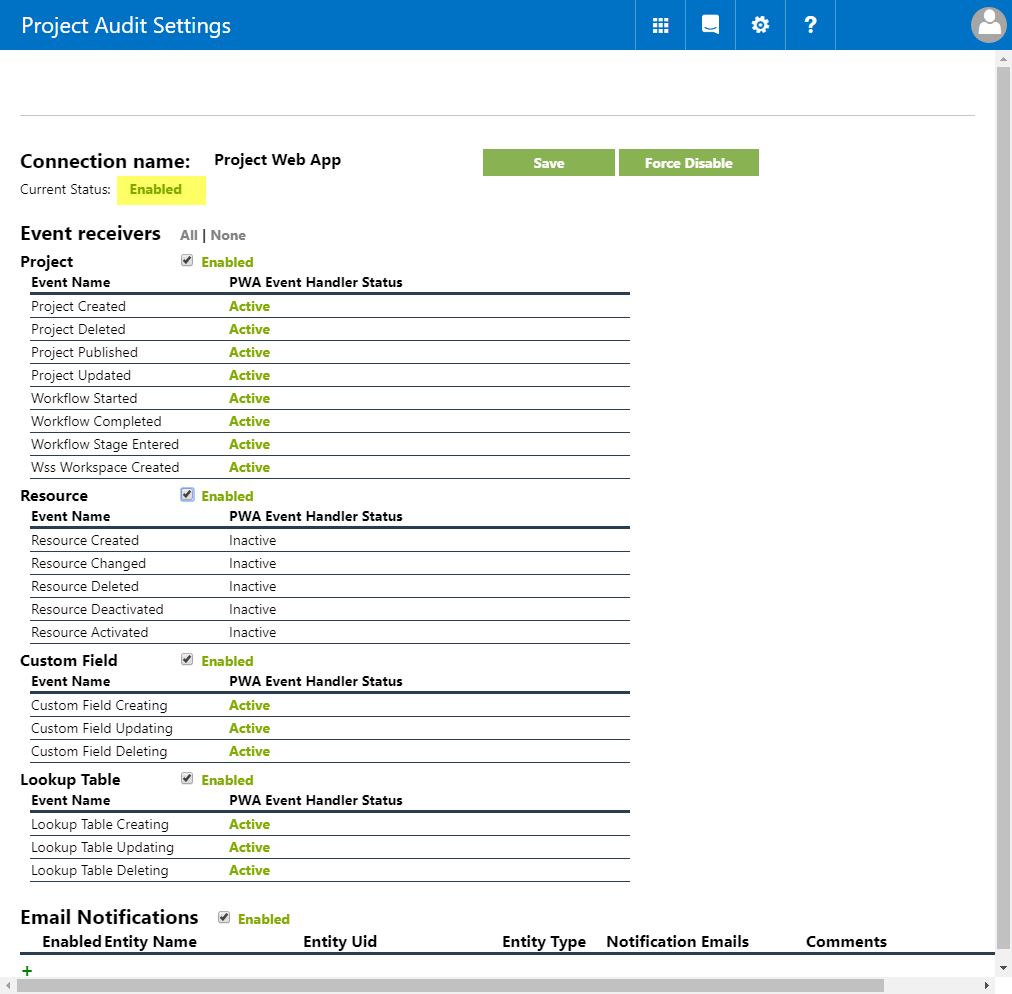Toggle the Lookup Table event receivers checkbox

click(x=187, y=779)
